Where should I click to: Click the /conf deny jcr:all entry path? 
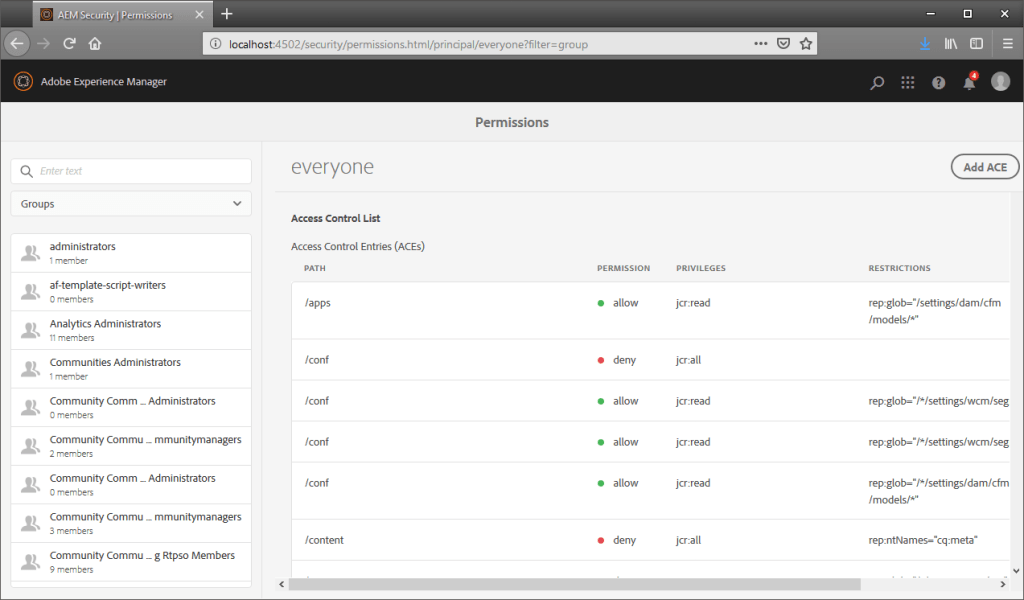[317, 360]
